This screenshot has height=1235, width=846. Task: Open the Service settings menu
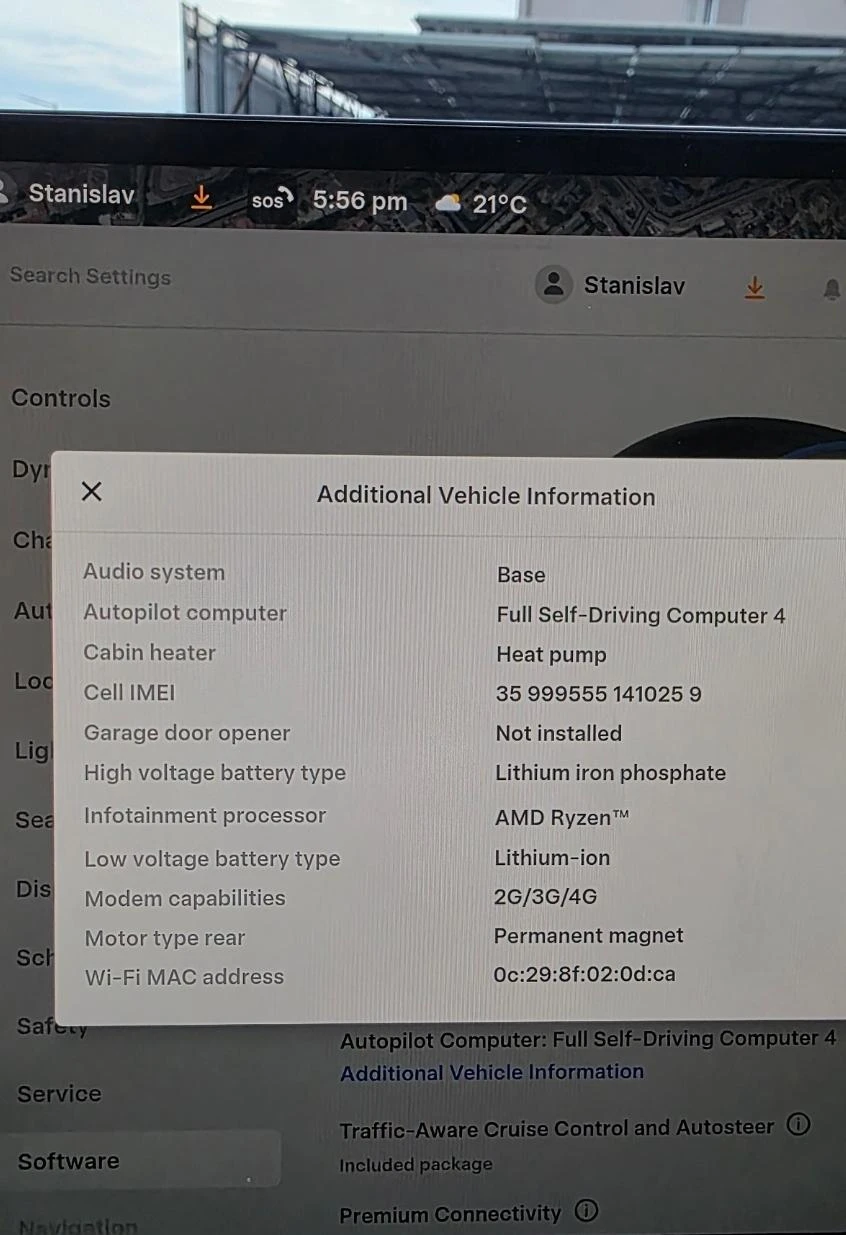pyautogui.click(x=59, y=1093)
